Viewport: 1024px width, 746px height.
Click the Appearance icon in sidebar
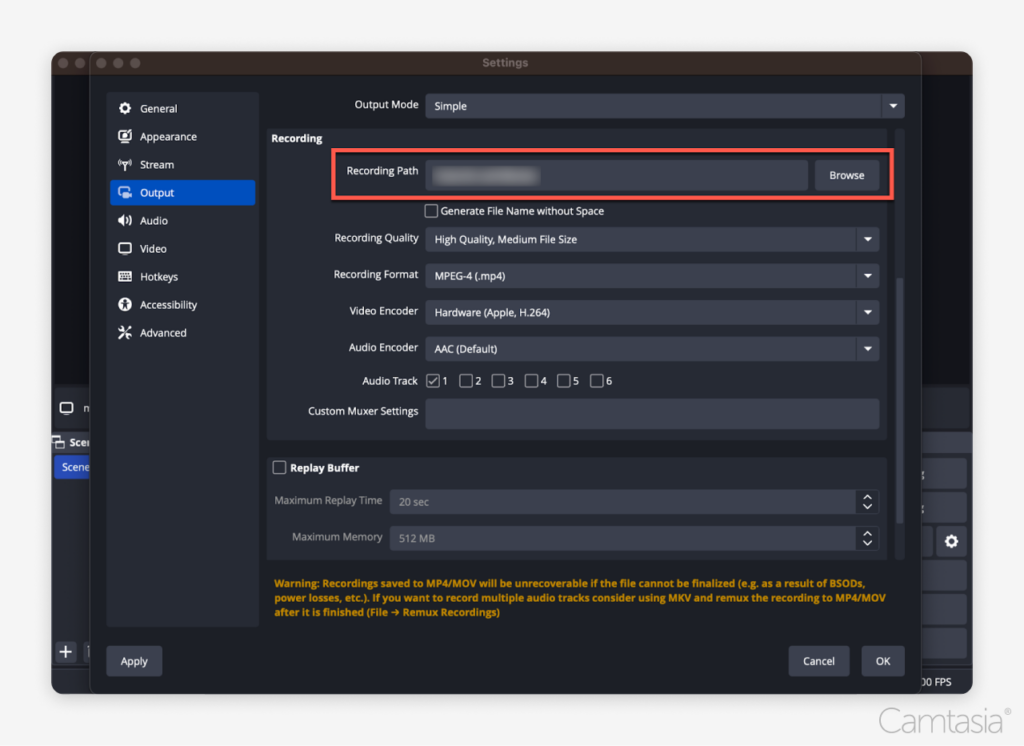click(x=125, y=136)
